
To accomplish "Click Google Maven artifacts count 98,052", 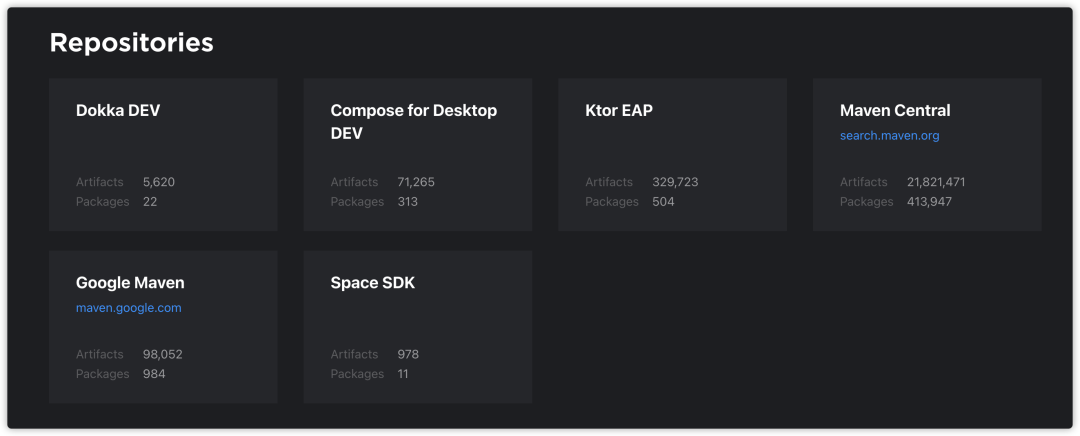I will tap(162, 354).
